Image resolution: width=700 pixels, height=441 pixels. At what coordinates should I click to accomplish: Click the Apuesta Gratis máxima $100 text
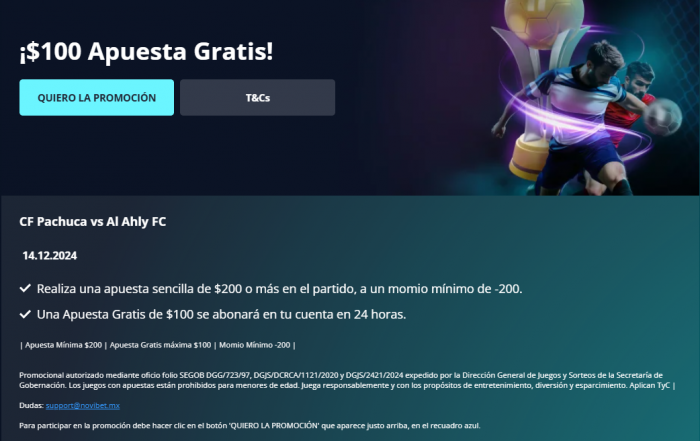pos(160,345)
